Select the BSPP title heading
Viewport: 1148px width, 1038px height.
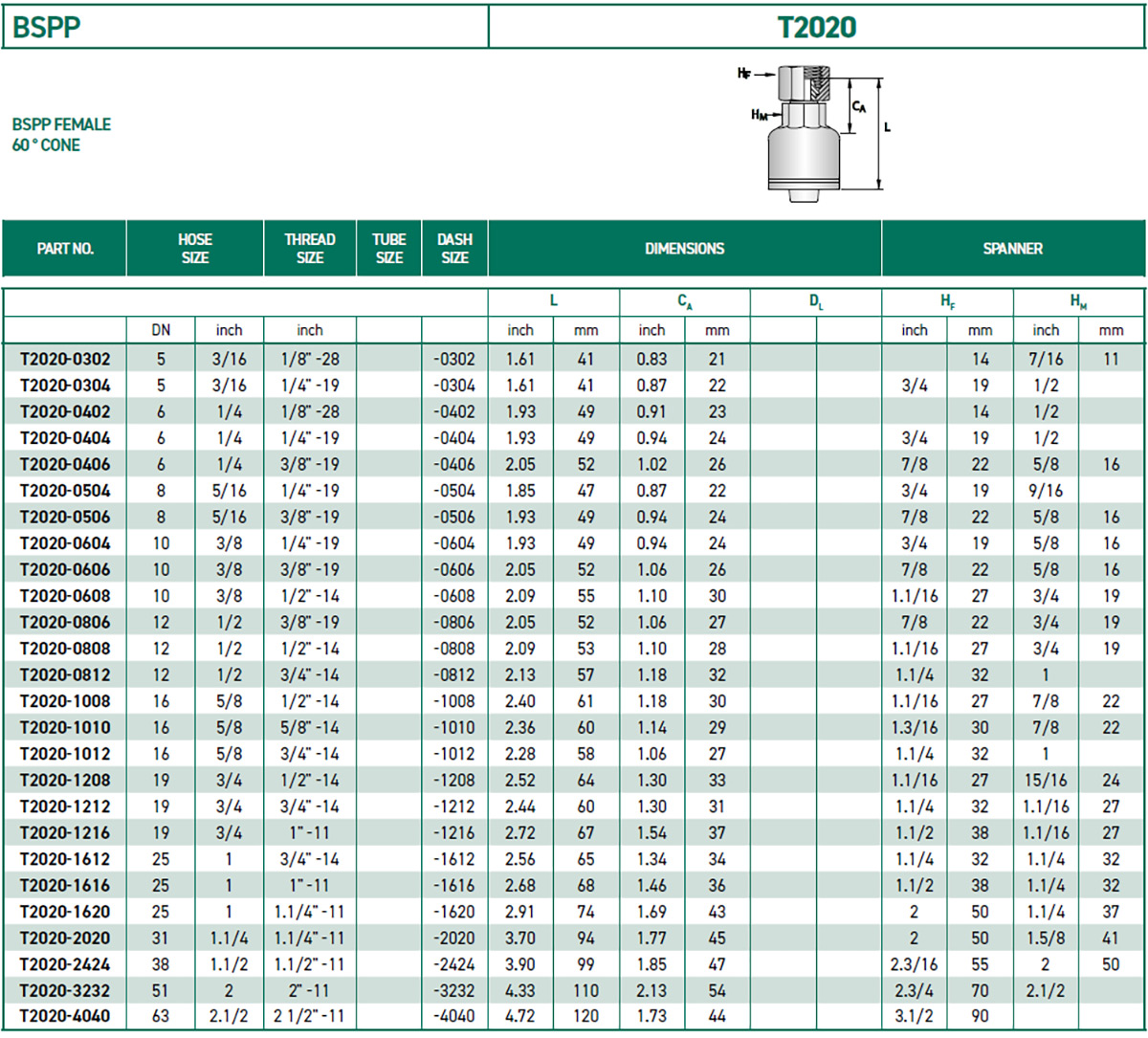(47, 27)
